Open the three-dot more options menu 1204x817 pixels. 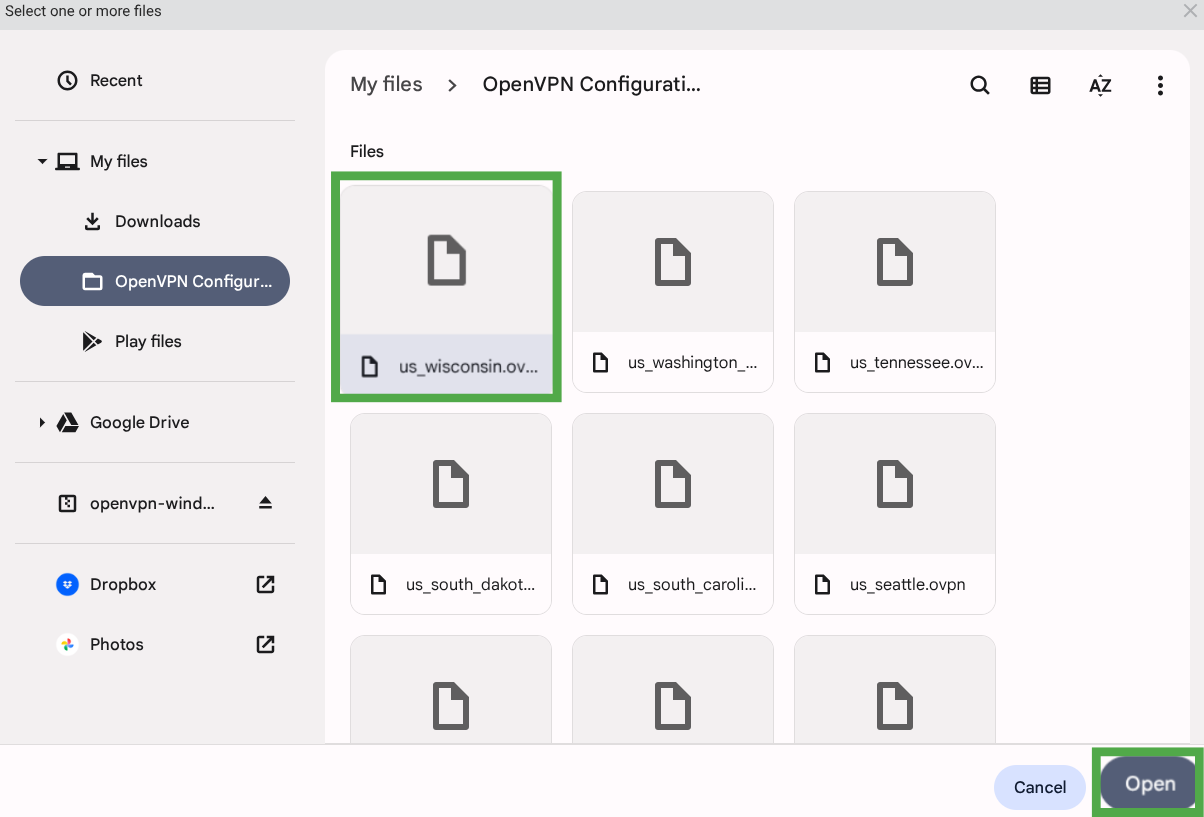(1160, 85)
